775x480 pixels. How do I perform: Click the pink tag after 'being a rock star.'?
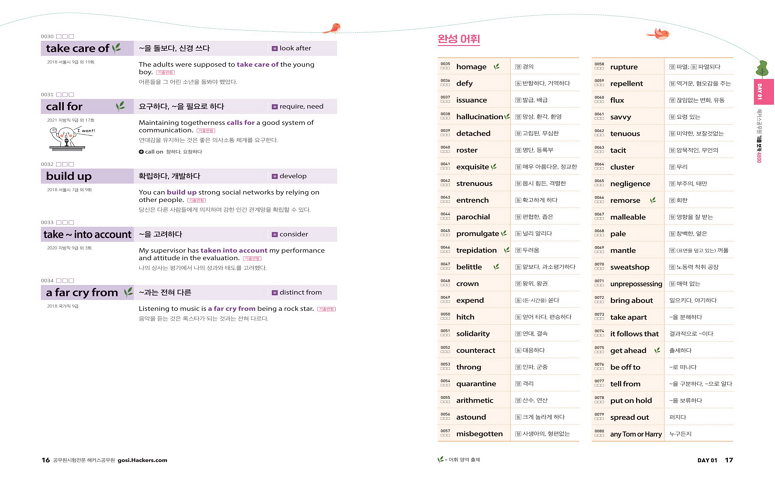pos(326,309)
